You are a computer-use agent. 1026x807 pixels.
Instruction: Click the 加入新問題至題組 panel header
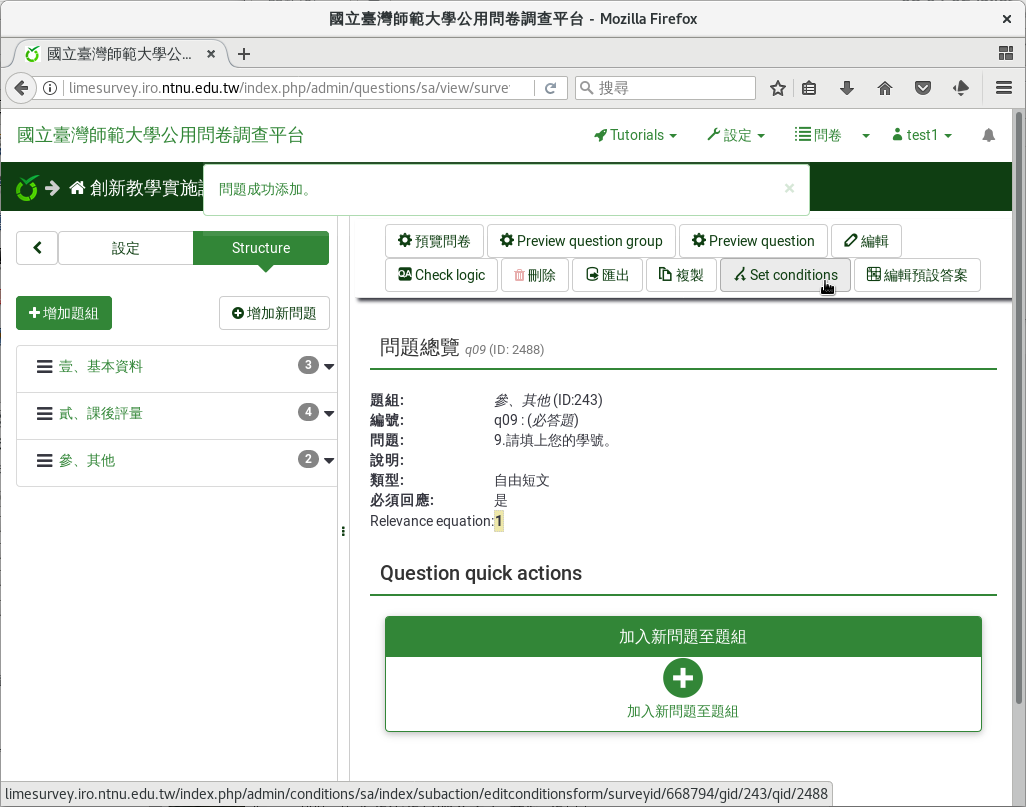click(683, 637)
